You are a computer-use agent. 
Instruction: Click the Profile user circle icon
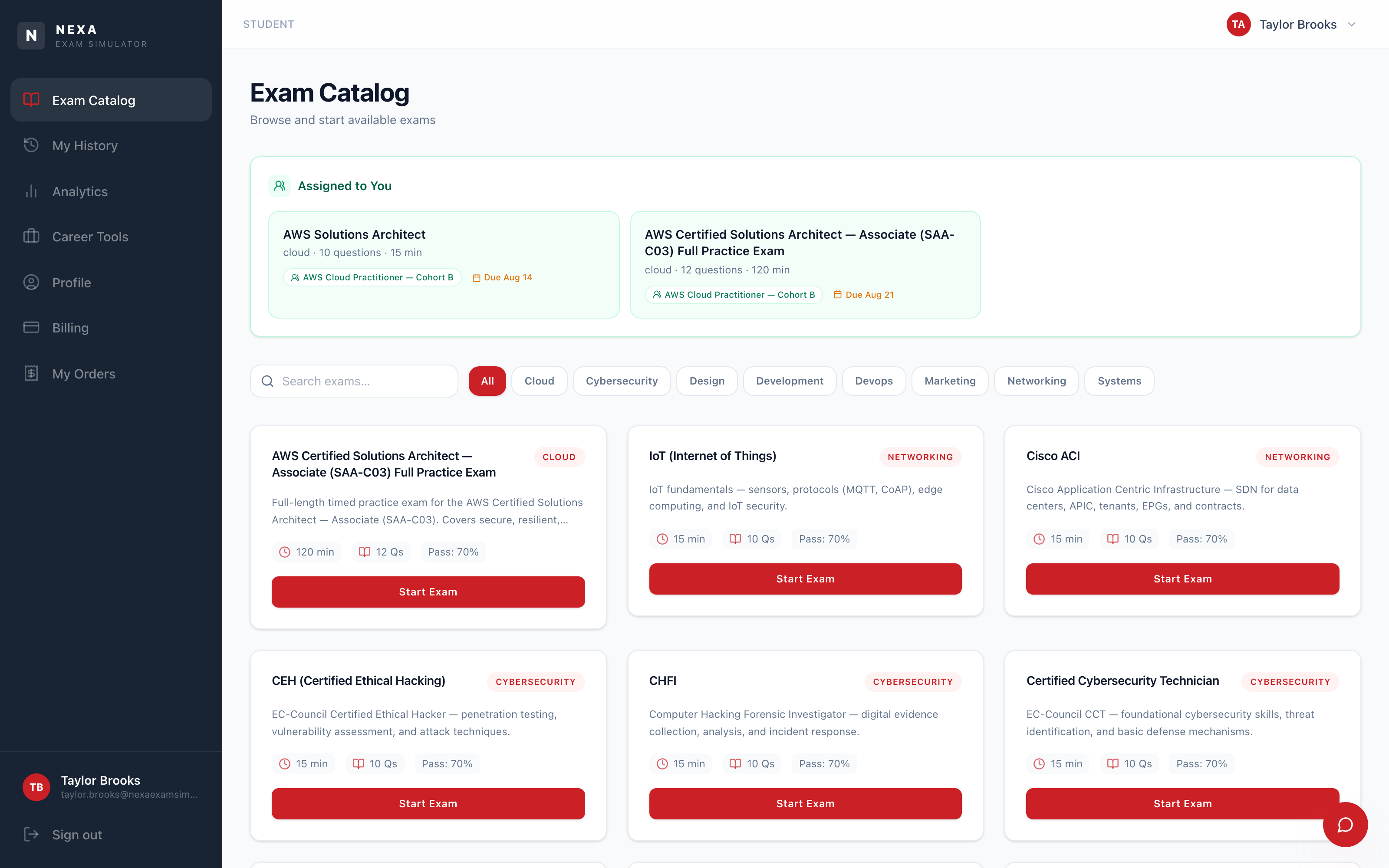tap(31, 283)
